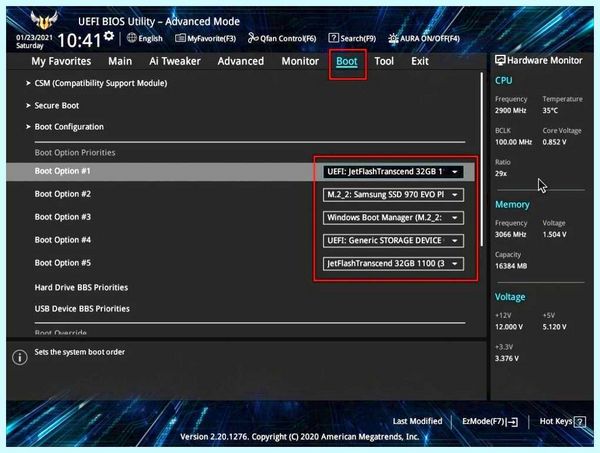This screenshot has height=453, width=600.
Task: Open the Ai Tweaker tab
Action: coord(175,61)
